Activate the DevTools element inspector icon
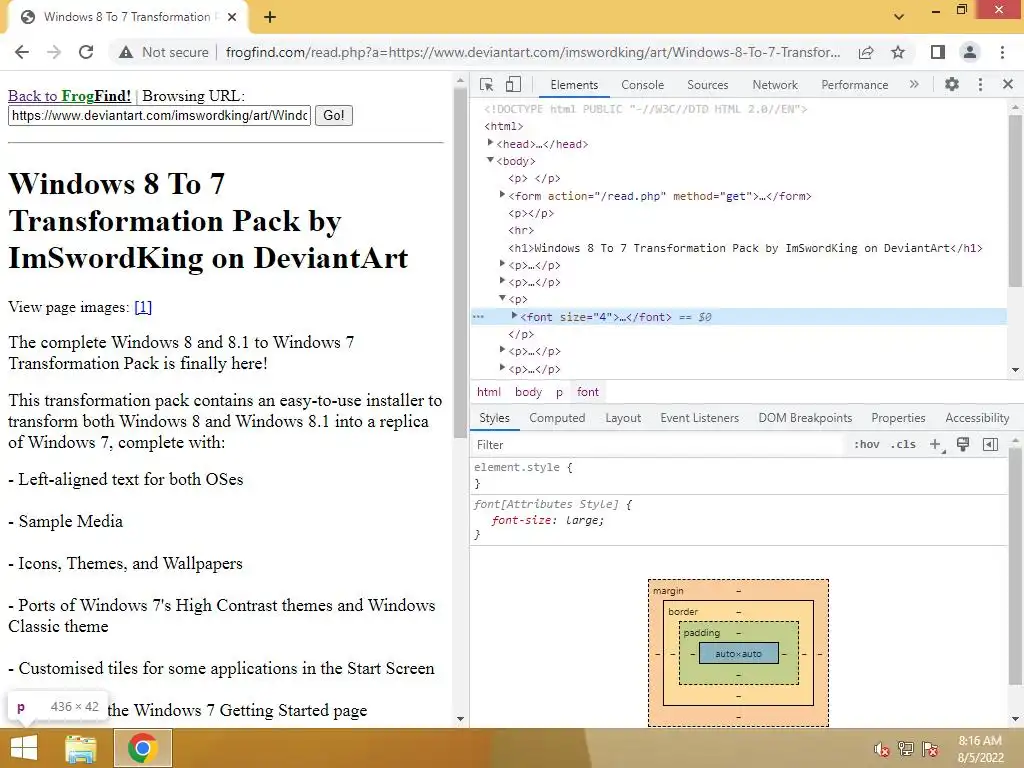Image resolution: width=1024 pixels, height=768 pixels. (x=487, y=84)
